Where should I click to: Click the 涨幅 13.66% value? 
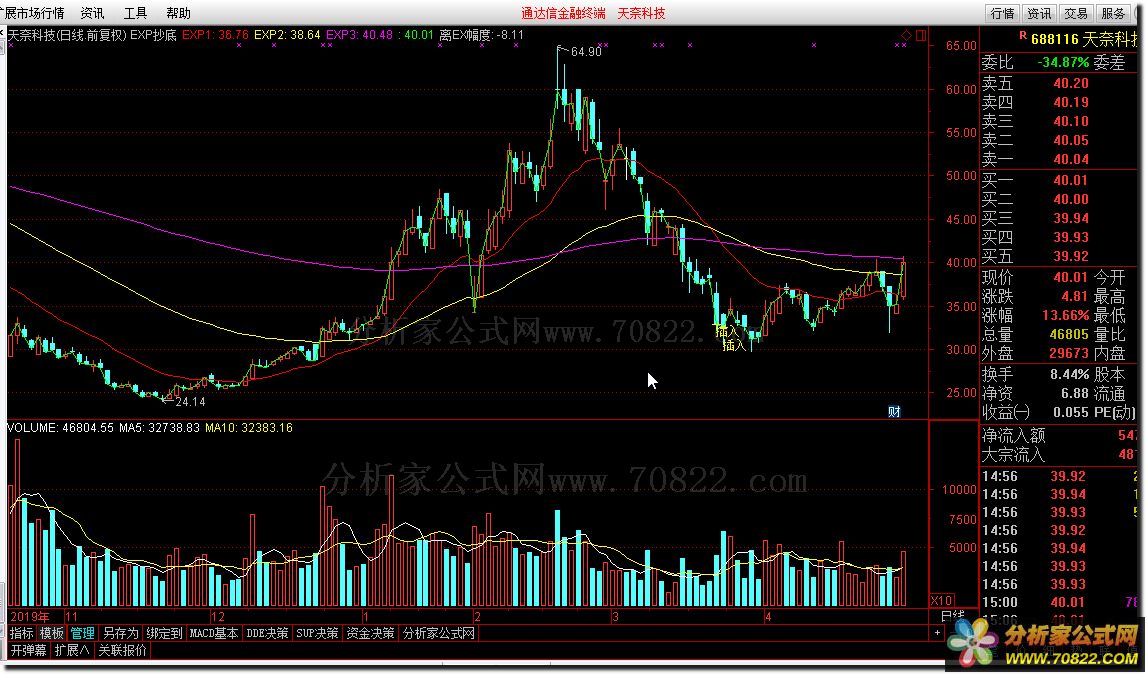tap(1066, 315)
